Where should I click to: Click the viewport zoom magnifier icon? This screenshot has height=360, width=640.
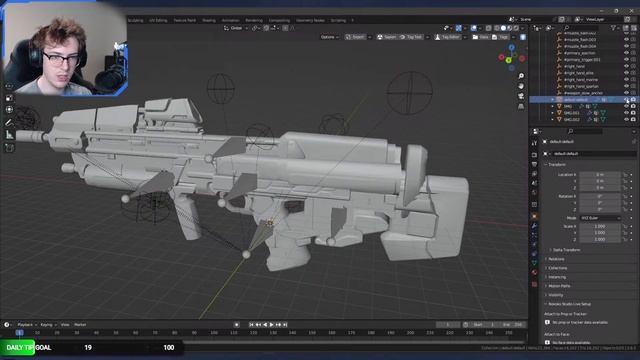(x=521, y=76)
